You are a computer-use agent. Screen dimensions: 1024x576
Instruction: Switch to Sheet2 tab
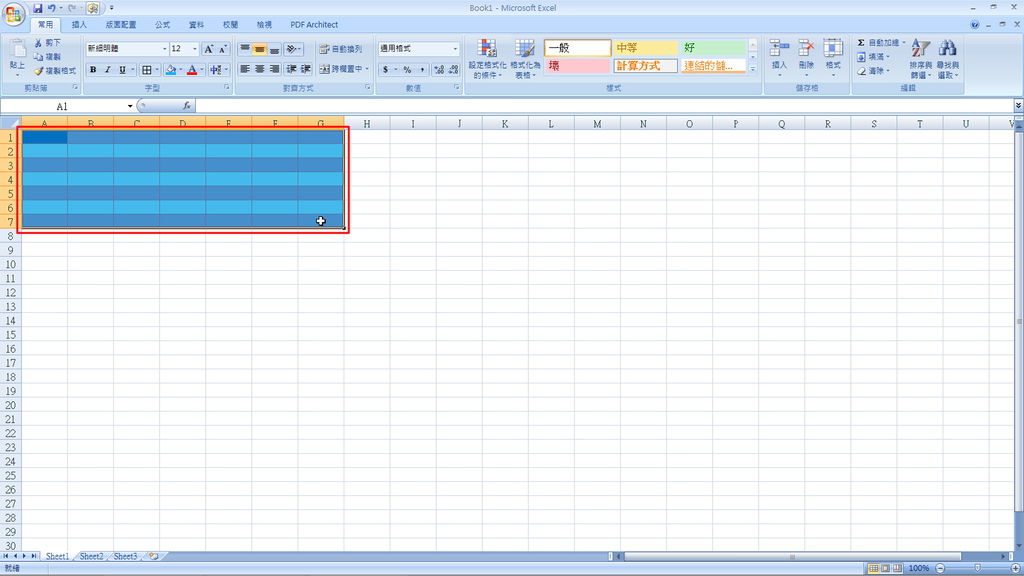click(91, 556)
